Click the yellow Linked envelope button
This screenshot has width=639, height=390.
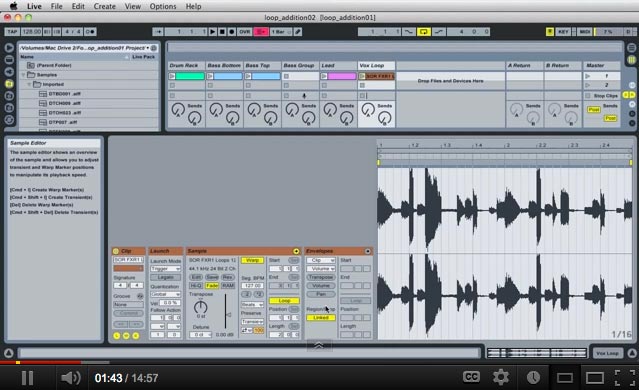[321, 317]
